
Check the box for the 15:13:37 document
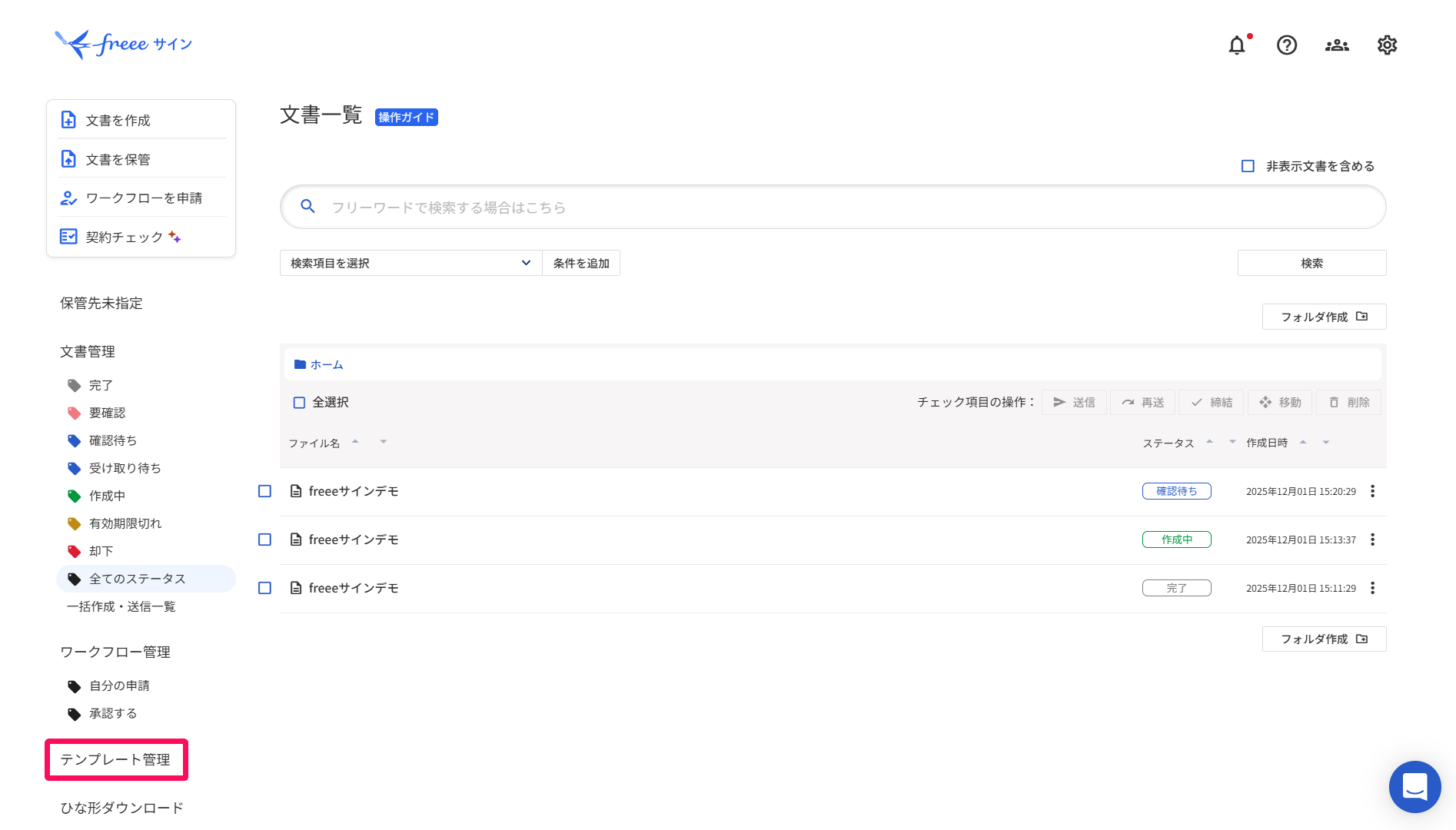(x=264, y=539)
